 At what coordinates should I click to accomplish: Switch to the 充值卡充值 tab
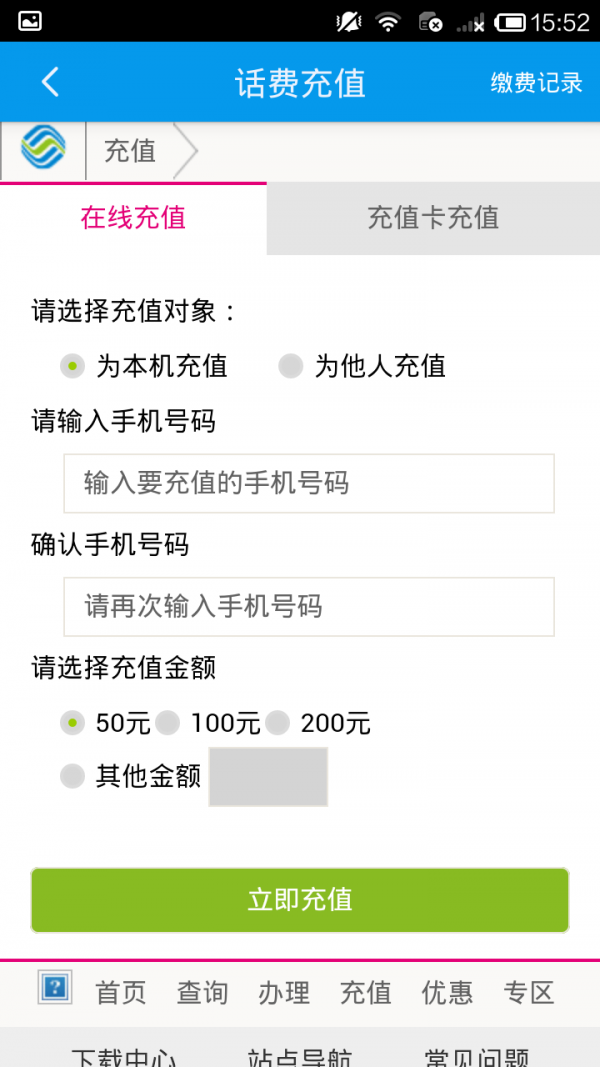pyautogui.click(x=432, y=217)
